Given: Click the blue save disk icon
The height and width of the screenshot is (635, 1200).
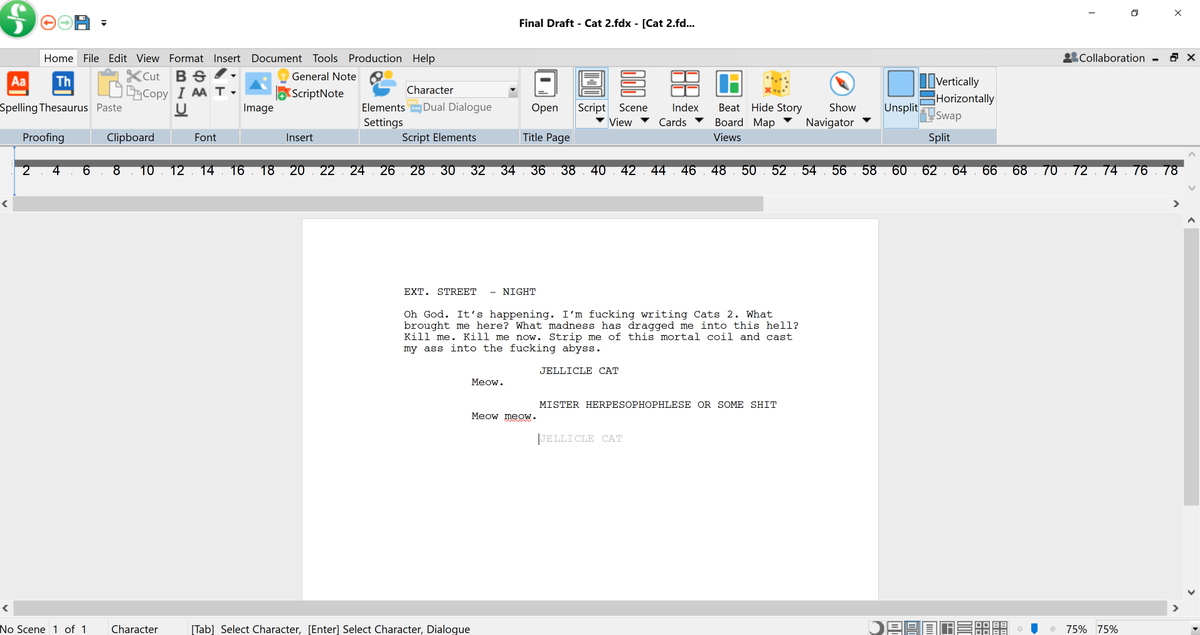Looking at the screenshot, I should pos(83,22).
